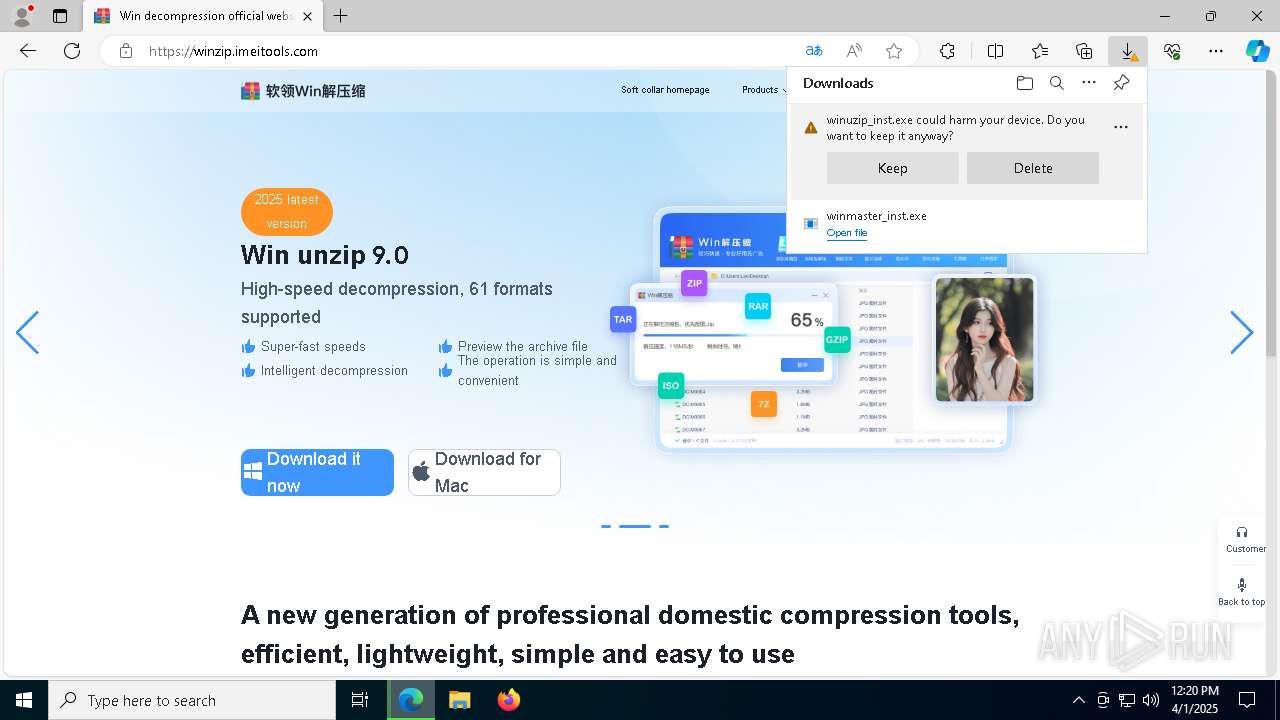Open the clock showing 12:20 PM
Image resolution: width=1280 pixels, height=720 pixels.
coord(1195,699)
